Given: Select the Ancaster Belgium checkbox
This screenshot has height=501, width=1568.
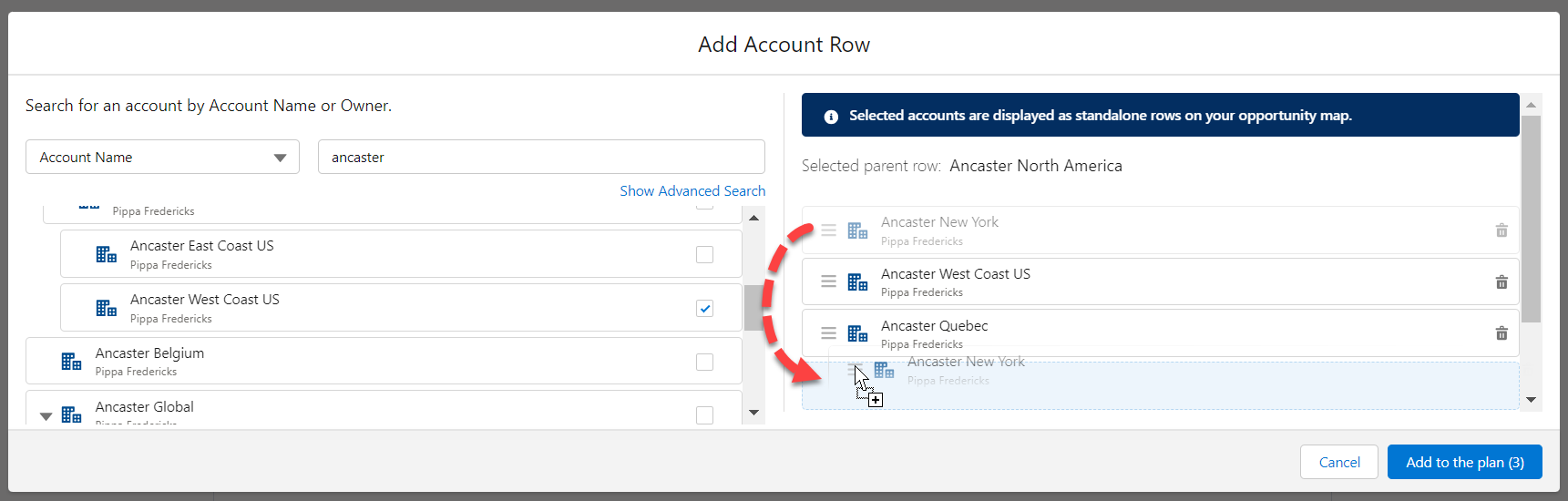Looking at the screenshot, I should click(x=704, y=363).
